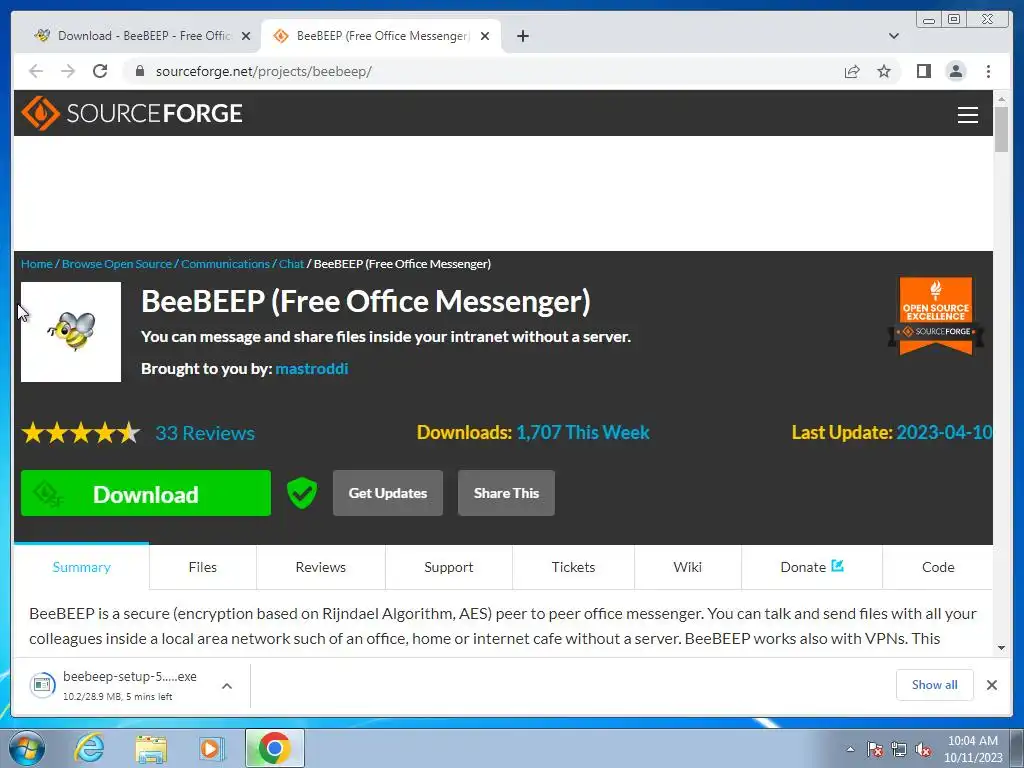Click the Share This button
This screenshot has height=768, width=1024.
(506, 493)
